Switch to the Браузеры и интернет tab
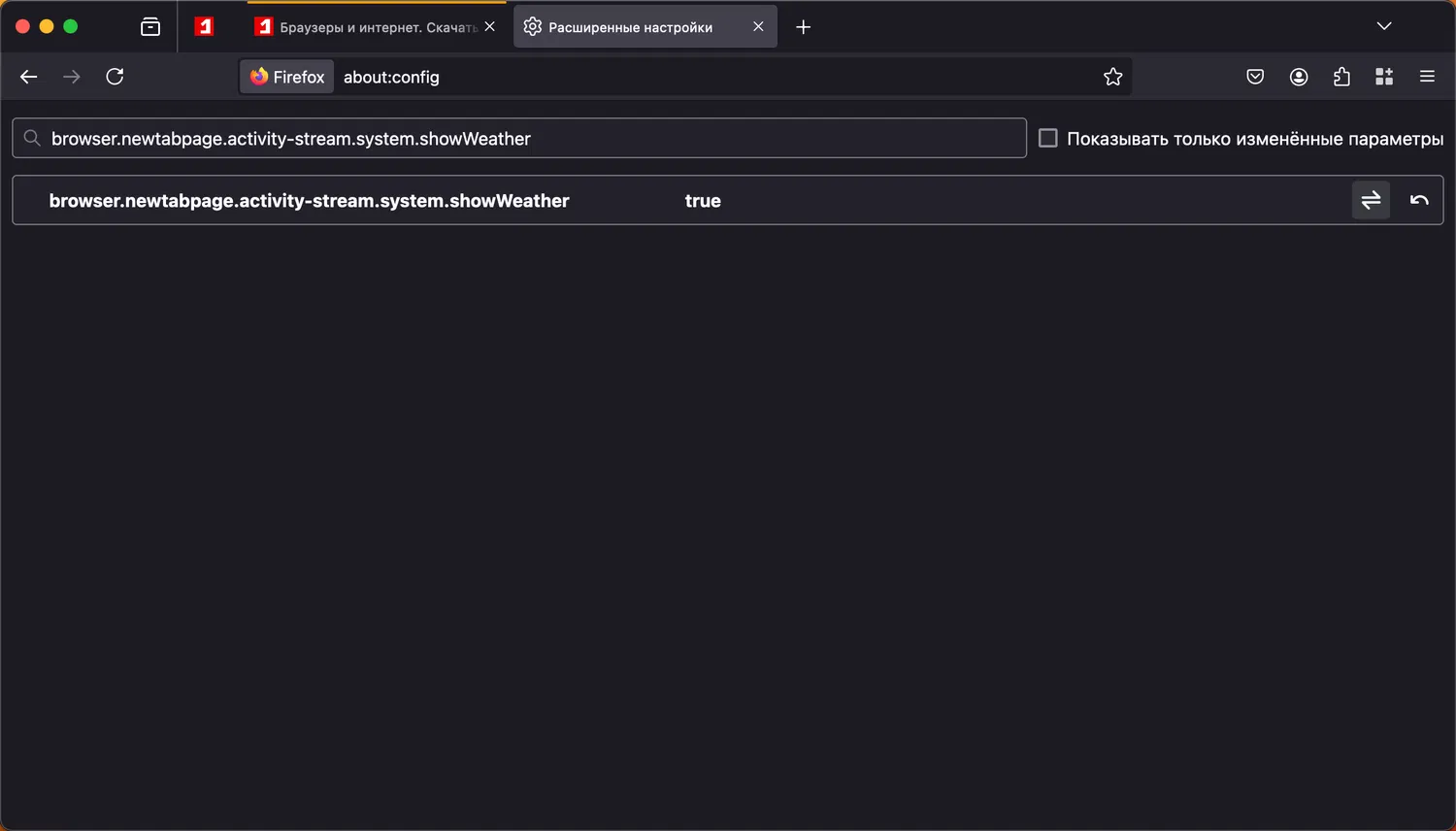This screenshot has width=1456, height=831. point(369,27)
